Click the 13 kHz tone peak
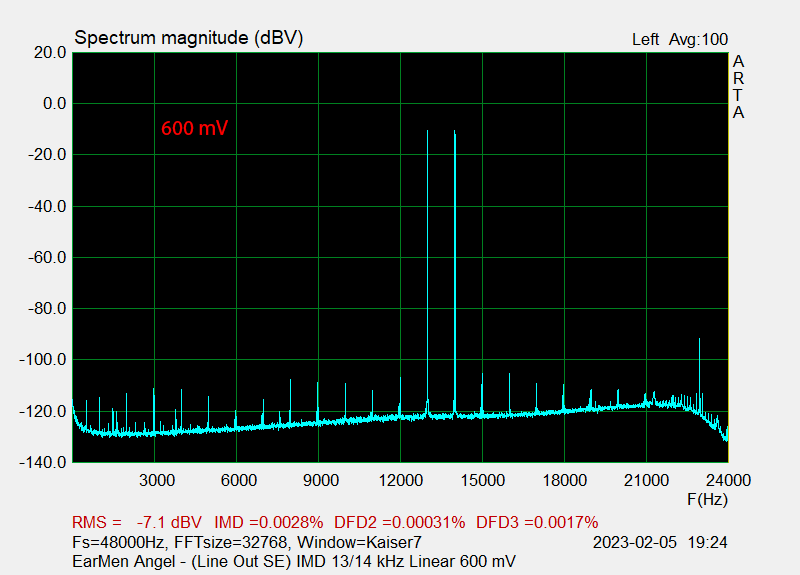Screen dimensions: 800x575 pyautogui.click(x=428, y=132)
